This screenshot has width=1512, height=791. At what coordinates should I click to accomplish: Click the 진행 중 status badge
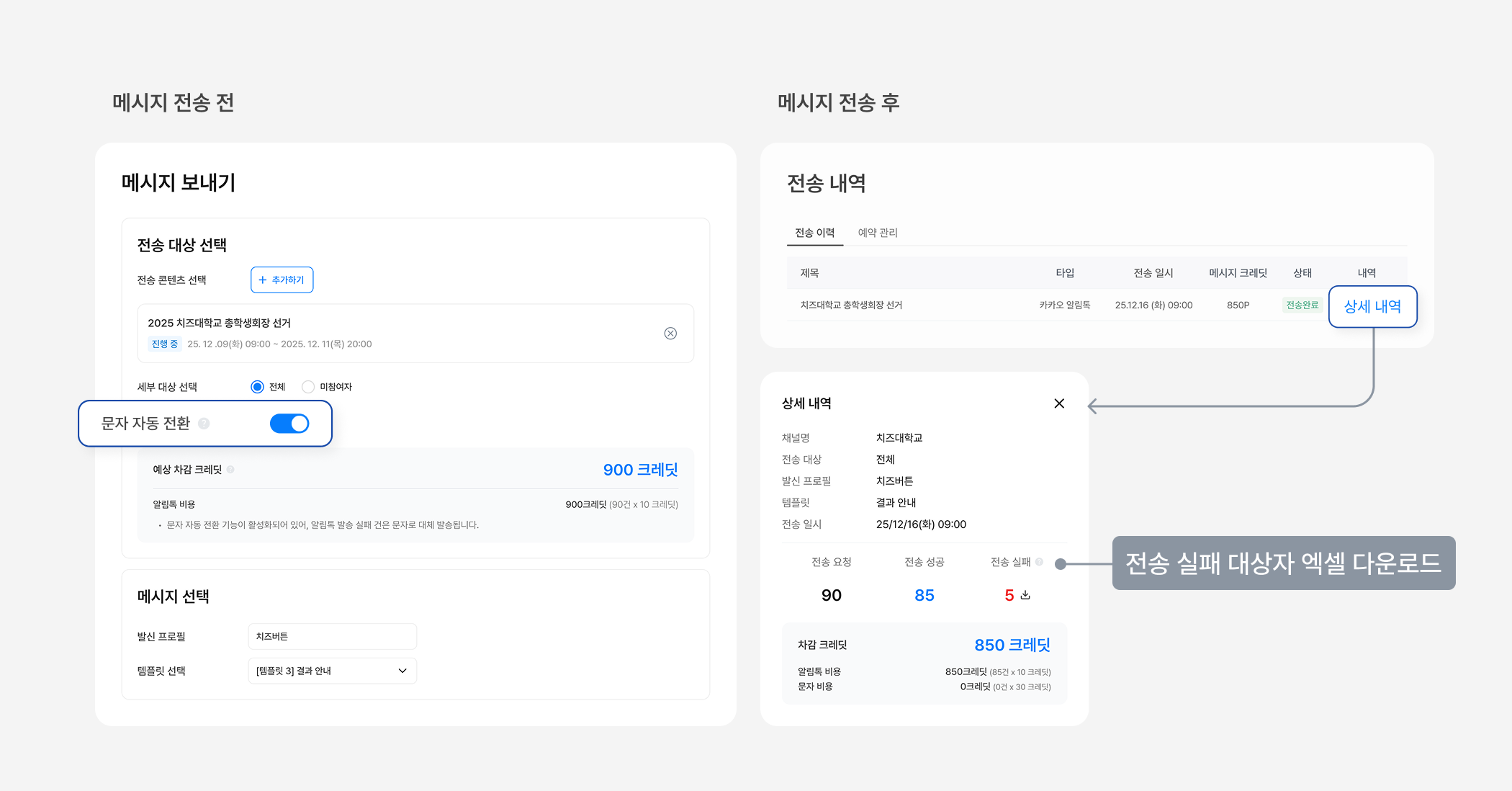[165, 344]
